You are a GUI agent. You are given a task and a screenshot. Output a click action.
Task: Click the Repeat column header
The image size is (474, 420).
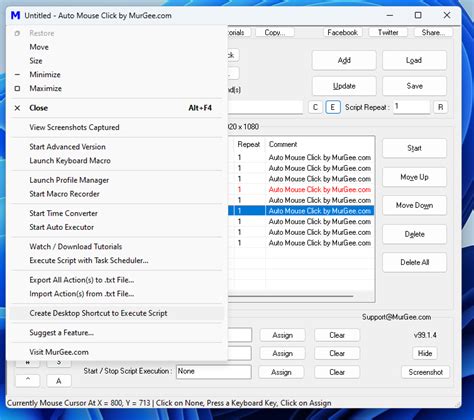click(x=249, y=144)
